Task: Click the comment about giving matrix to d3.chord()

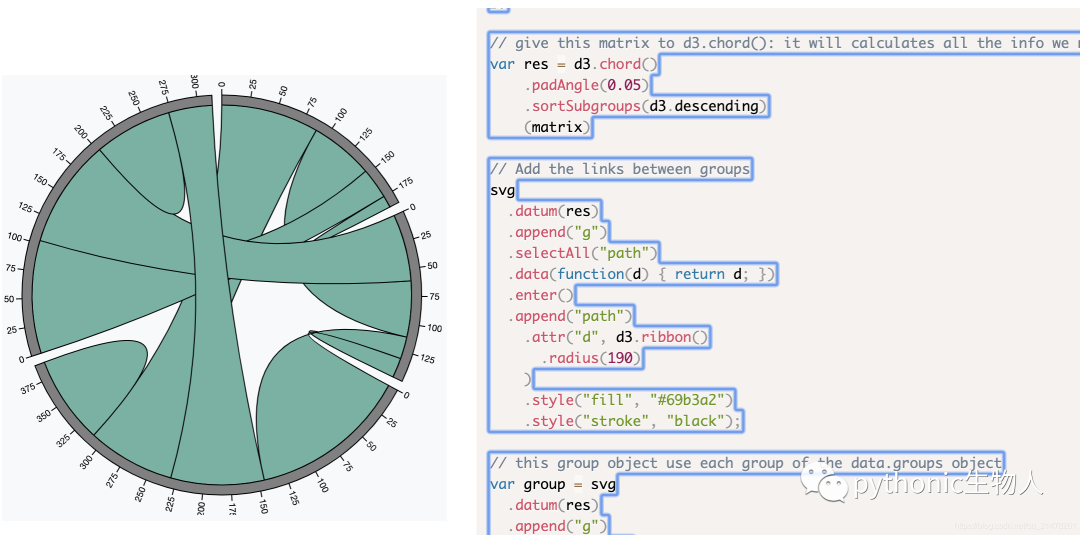Action: (785, 43)
